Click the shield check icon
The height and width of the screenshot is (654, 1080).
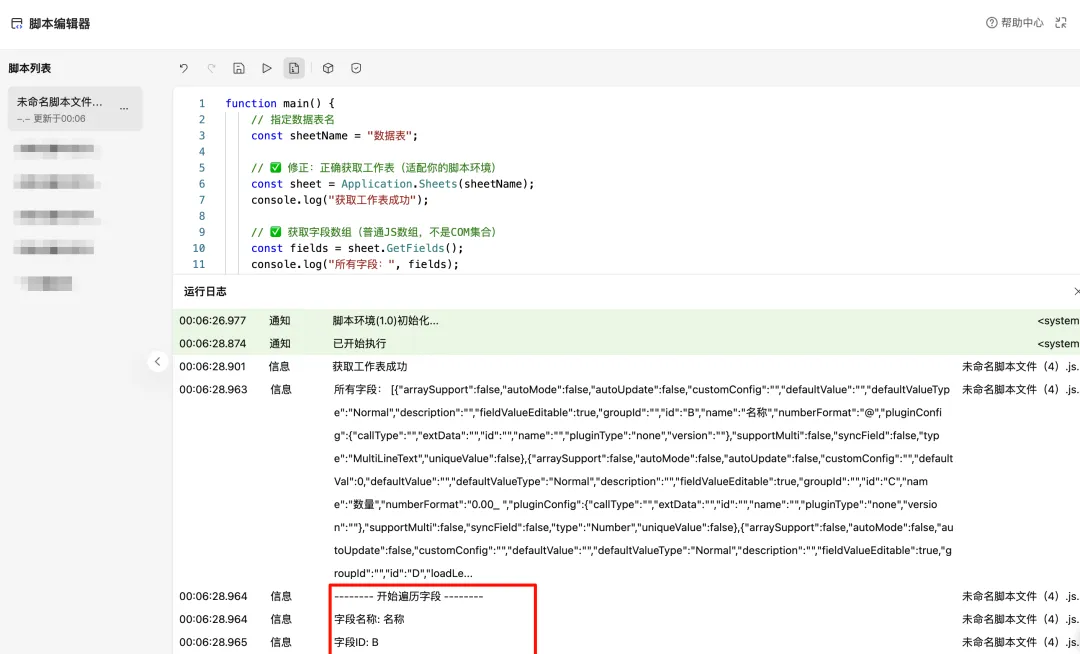(x=356, y=68)
